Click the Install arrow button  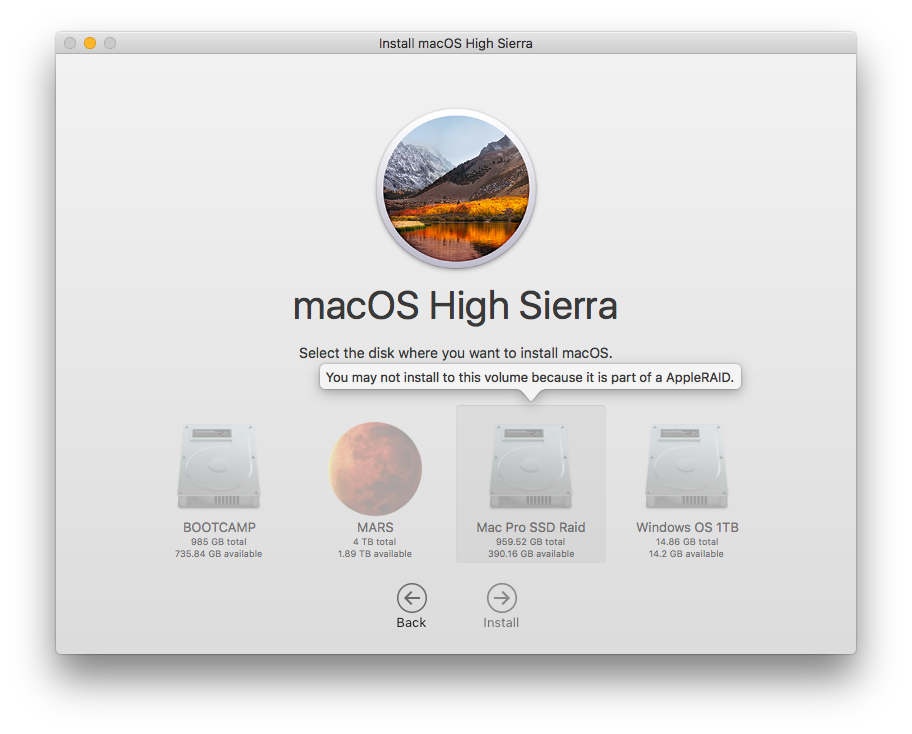501,598
